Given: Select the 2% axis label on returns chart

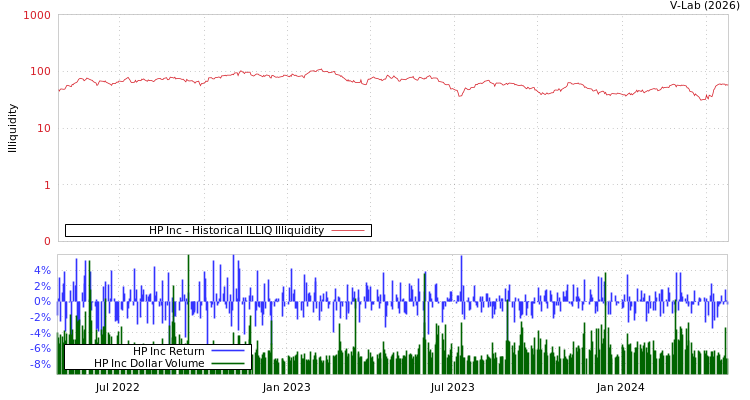Looking at the screenshot, I should coord(42,286).
